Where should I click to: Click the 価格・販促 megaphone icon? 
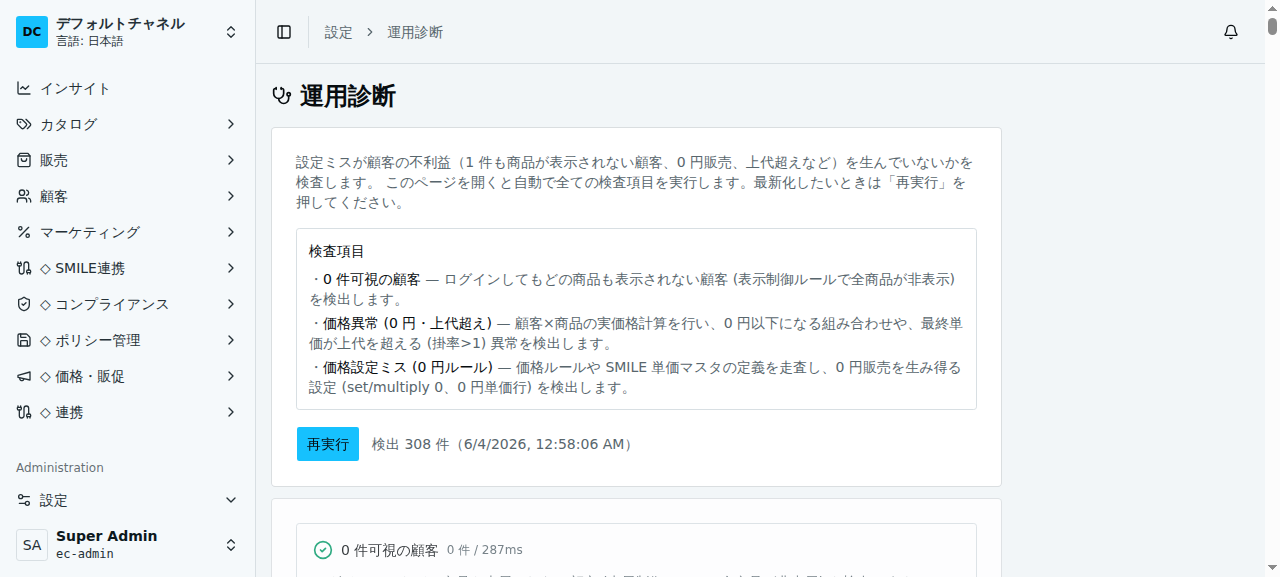click(24, 376)
